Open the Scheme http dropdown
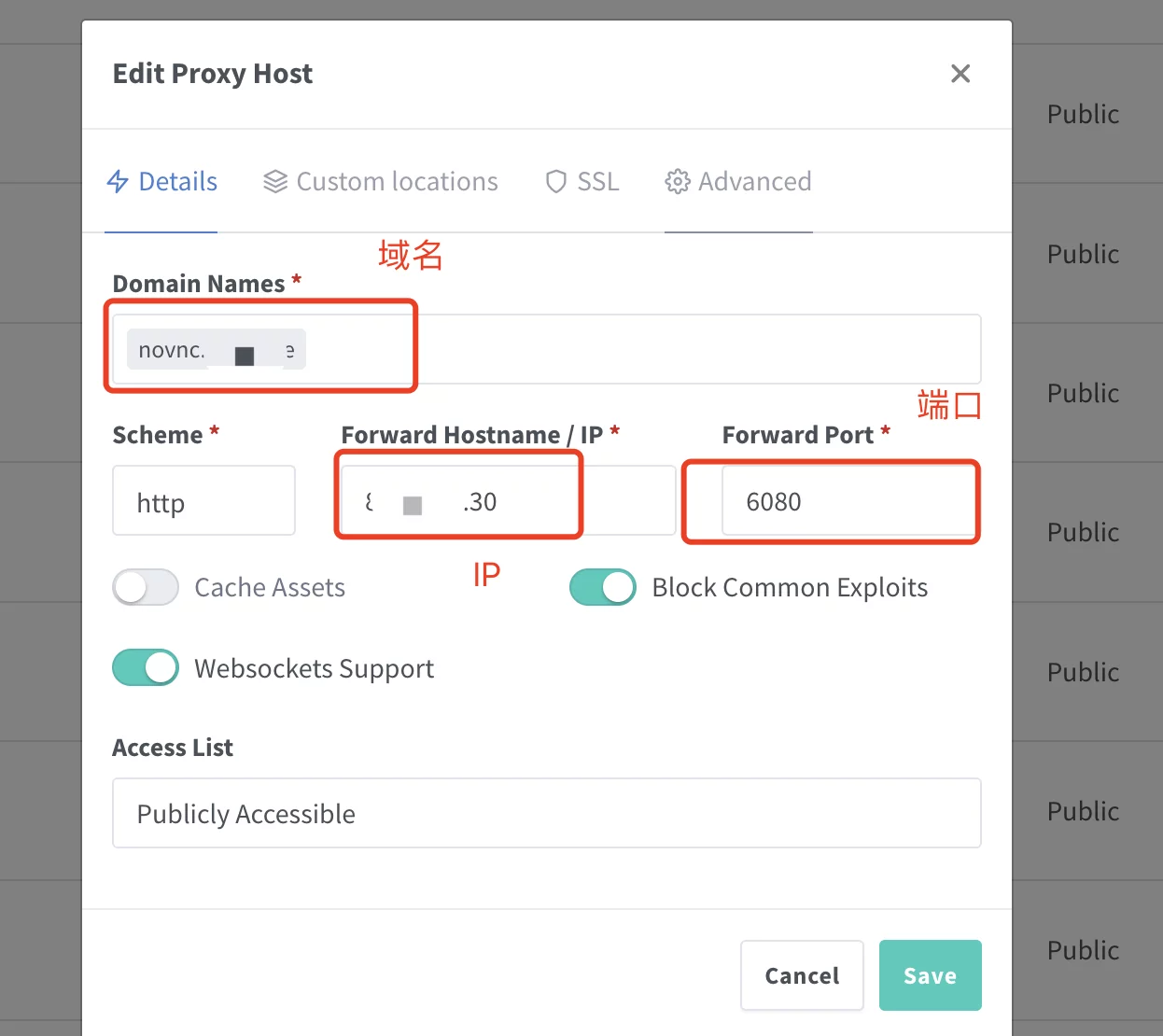 pyautogui.click(x=203, y=501)
